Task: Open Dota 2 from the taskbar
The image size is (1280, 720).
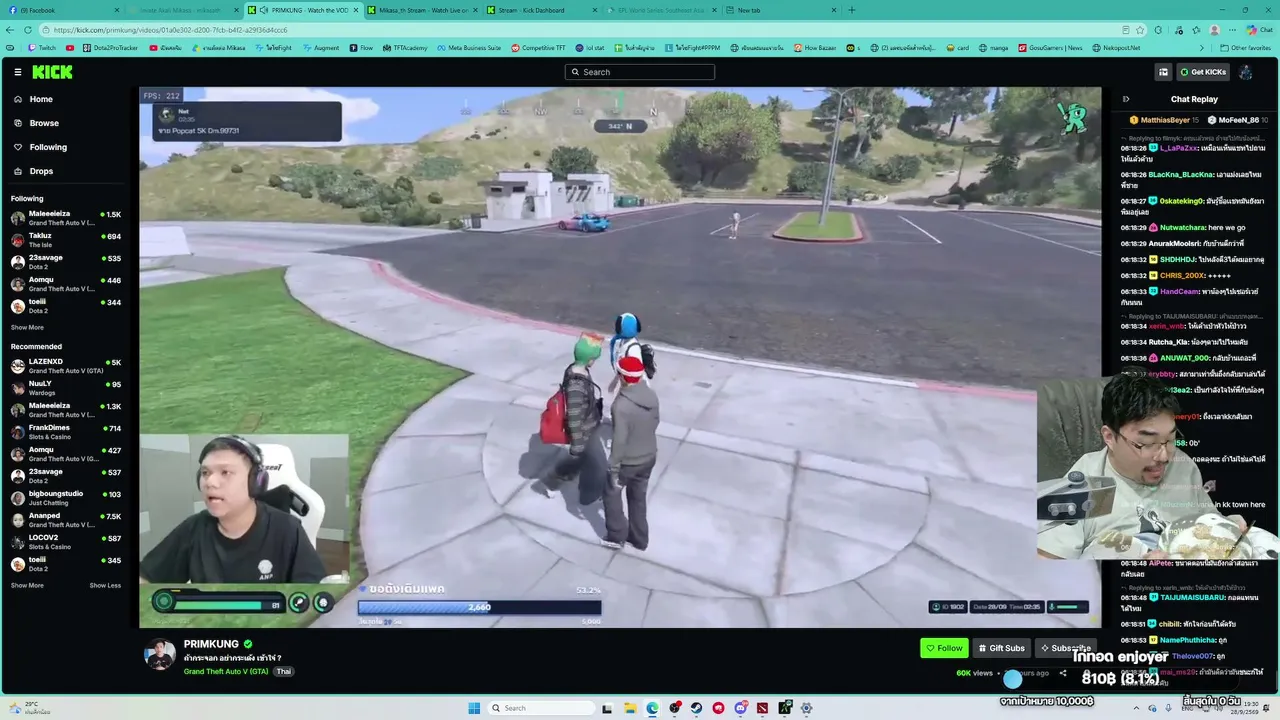Action: pyautogui.click(x=763, y=708)
